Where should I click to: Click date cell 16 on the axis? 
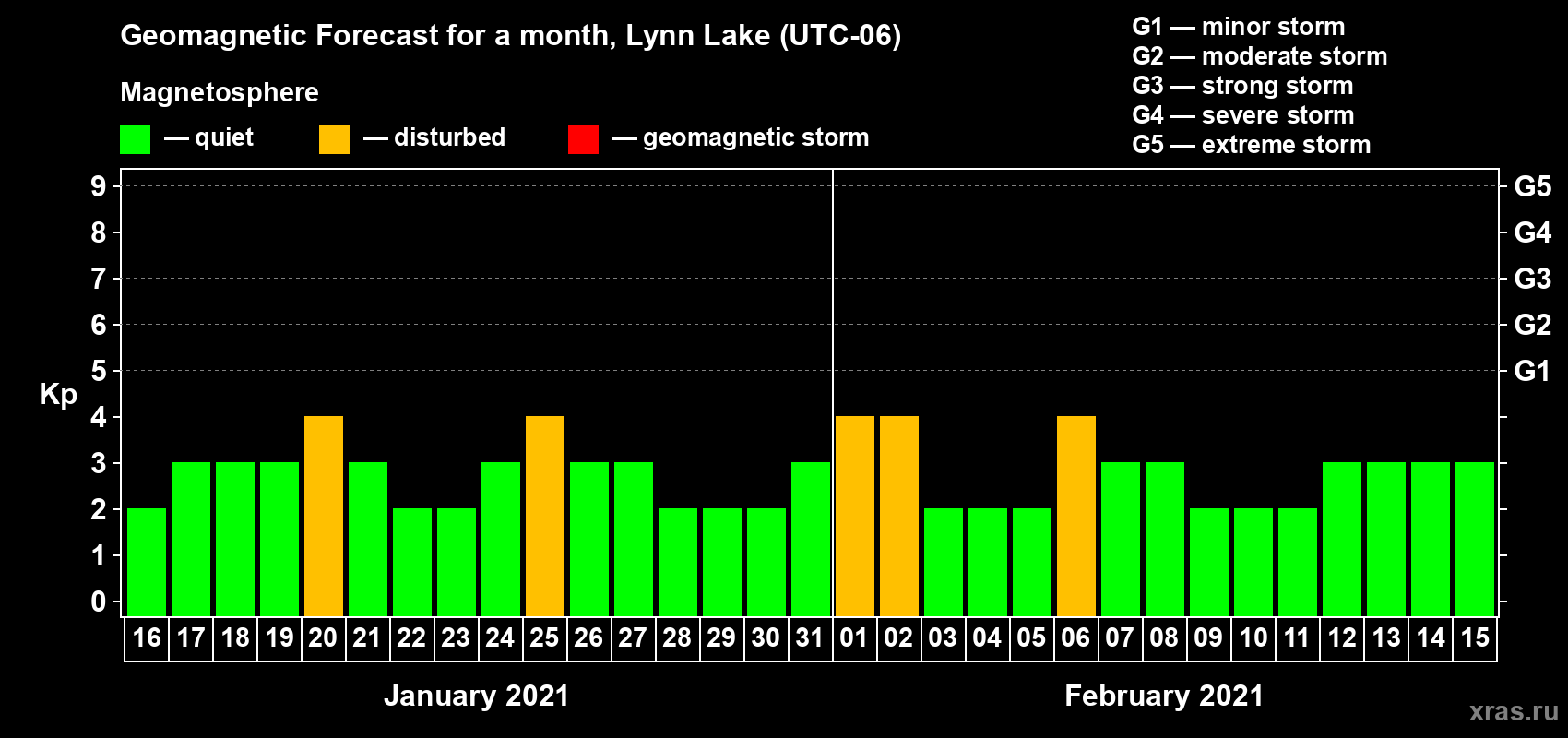click(x=147, y=638)
